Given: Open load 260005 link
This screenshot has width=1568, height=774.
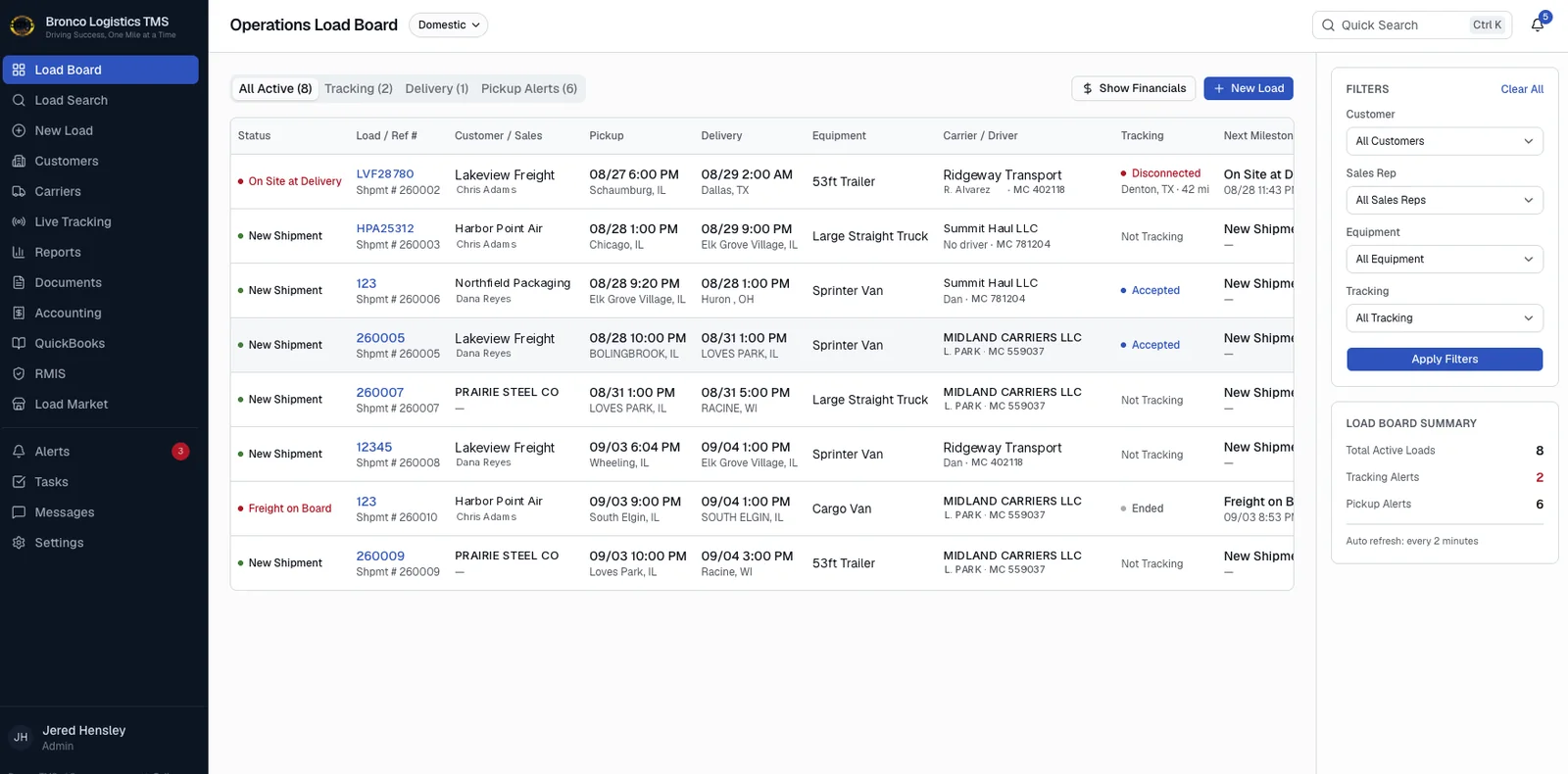Looking at the screenshot, I should pos(380,338).
